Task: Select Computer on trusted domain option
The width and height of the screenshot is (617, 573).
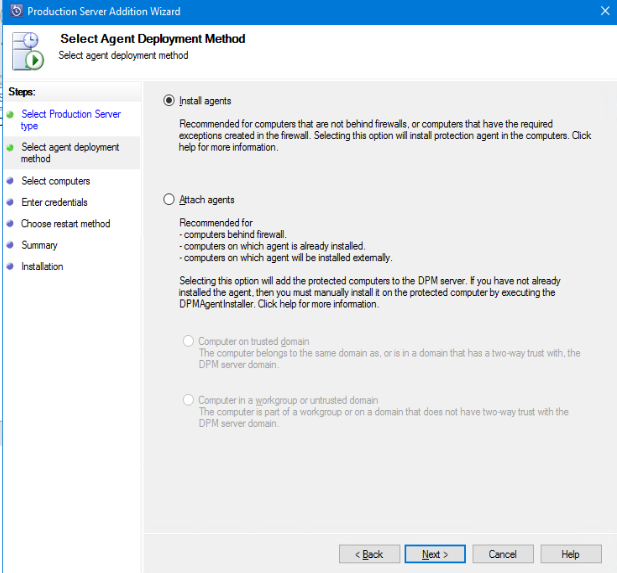Action: click(188, 342)
